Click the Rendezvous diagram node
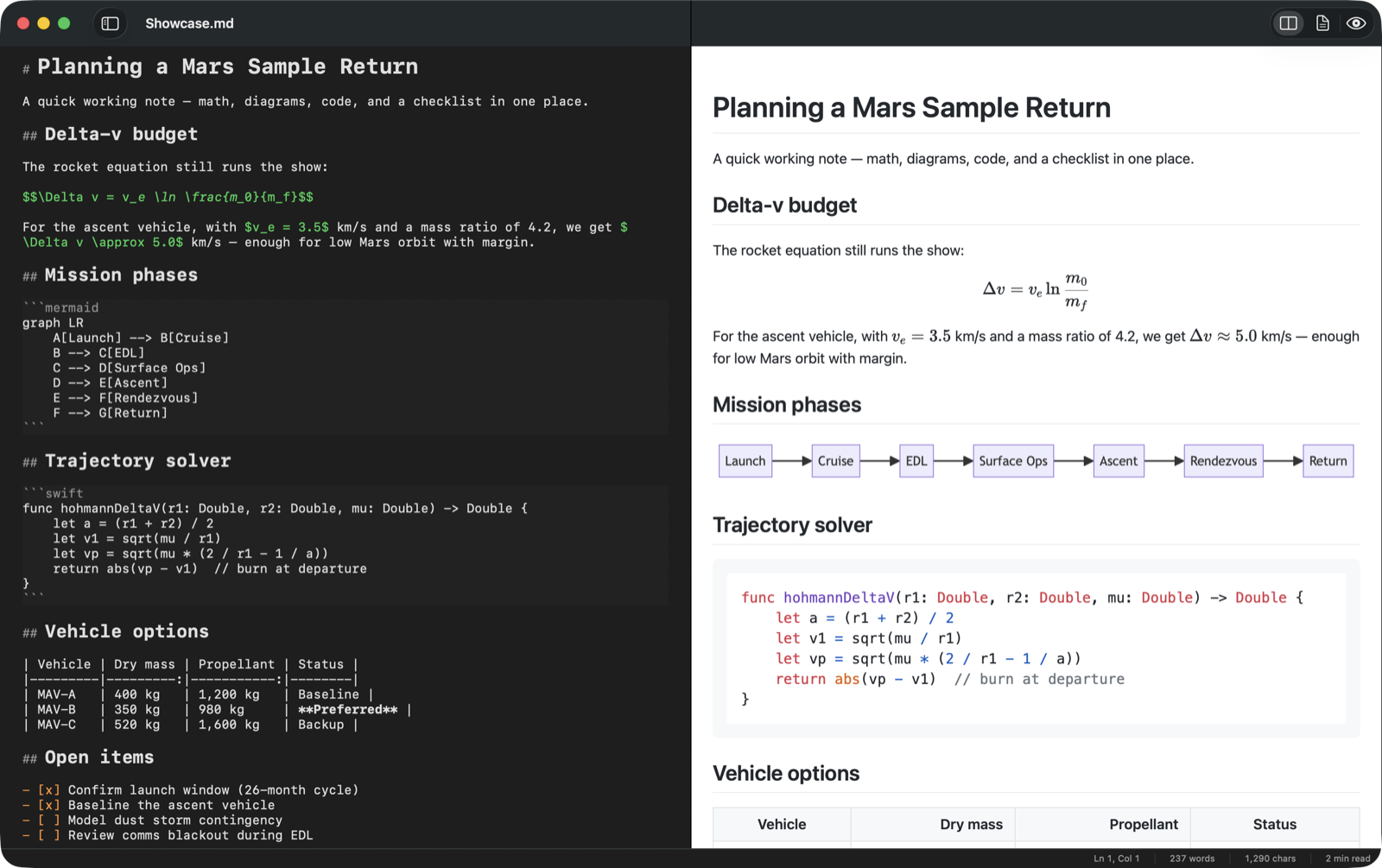 coord(1223,461)
